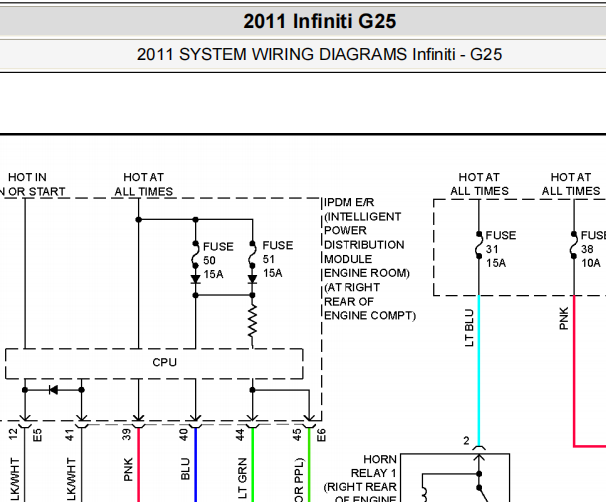The image size is (606, 502).
Task: Click the "IPDM E/R" module name
Action: click(349, 203)
